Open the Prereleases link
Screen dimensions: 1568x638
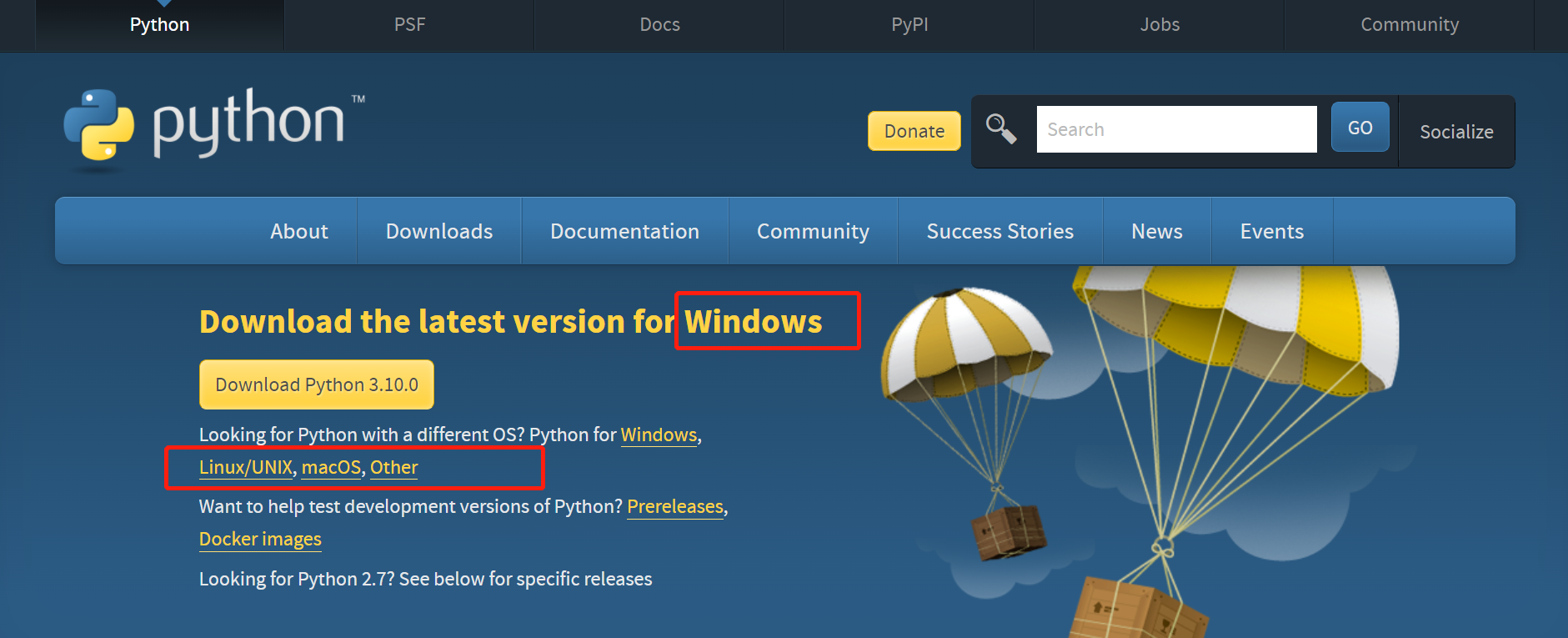click(675, 506)
